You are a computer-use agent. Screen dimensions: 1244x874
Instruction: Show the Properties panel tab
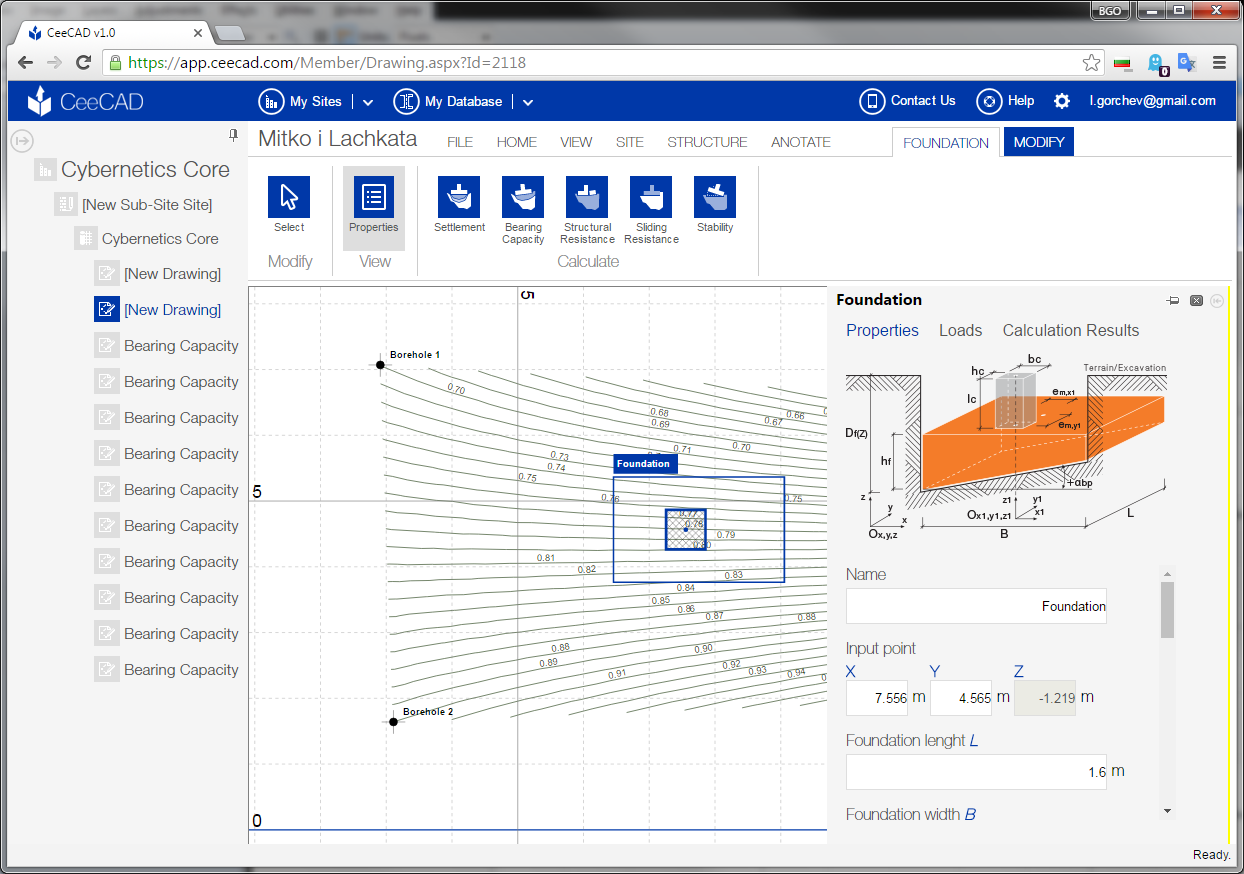pos(882,331)
